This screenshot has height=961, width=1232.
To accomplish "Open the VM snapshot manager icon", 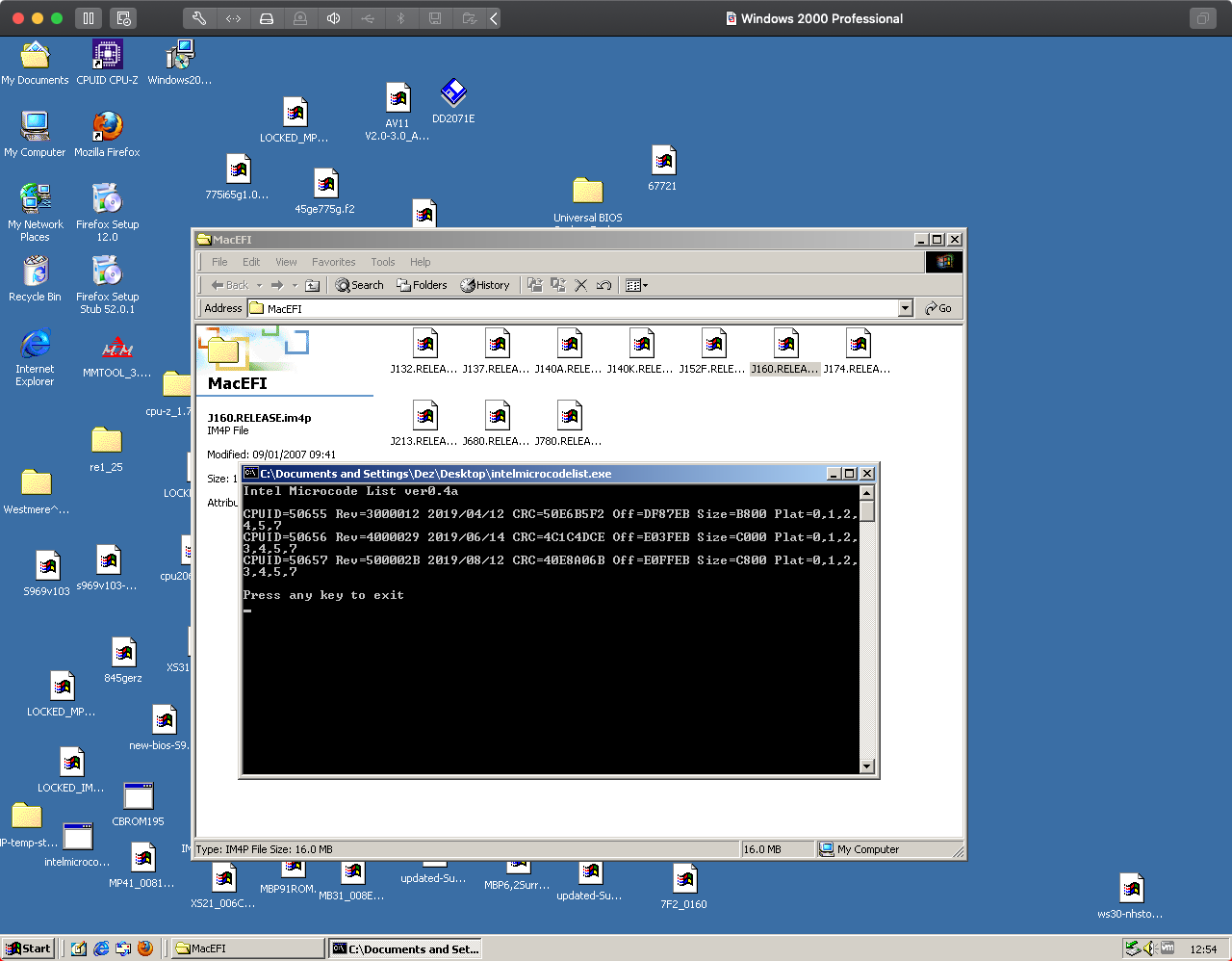I will point(122,18).
